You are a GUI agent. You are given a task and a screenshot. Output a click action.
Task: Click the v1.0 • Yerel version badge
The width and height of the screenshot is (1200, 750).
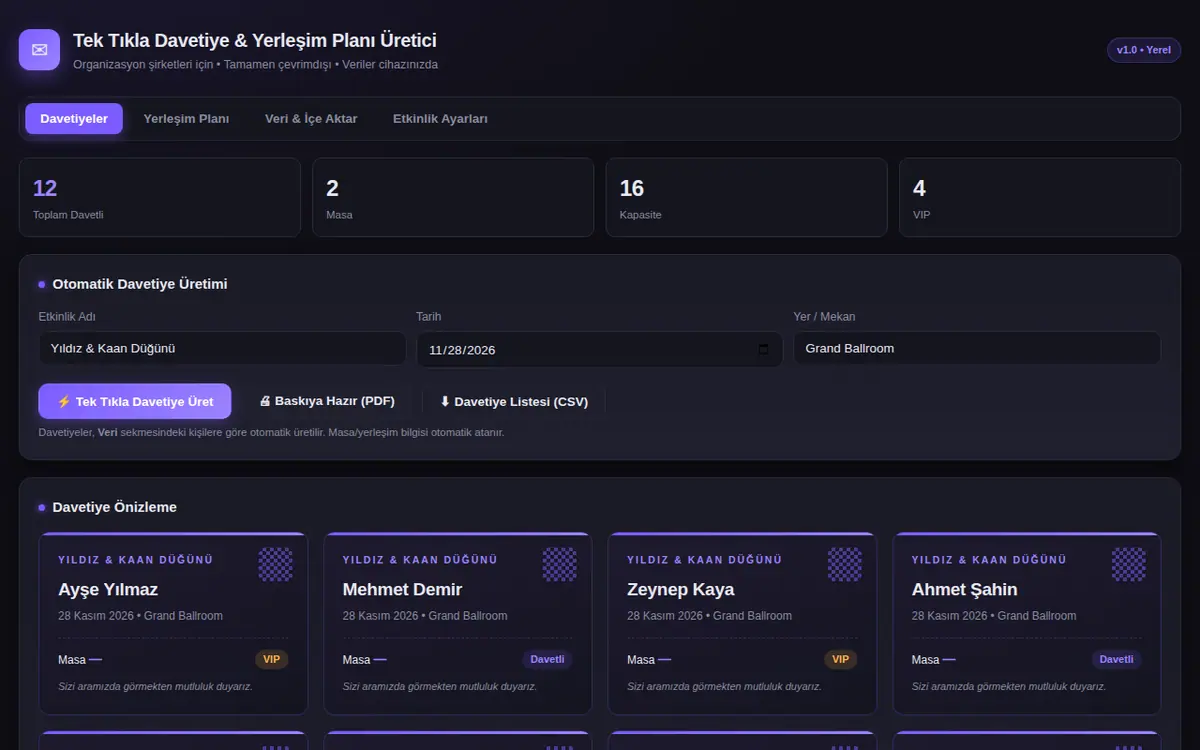tap(1144, 50)
